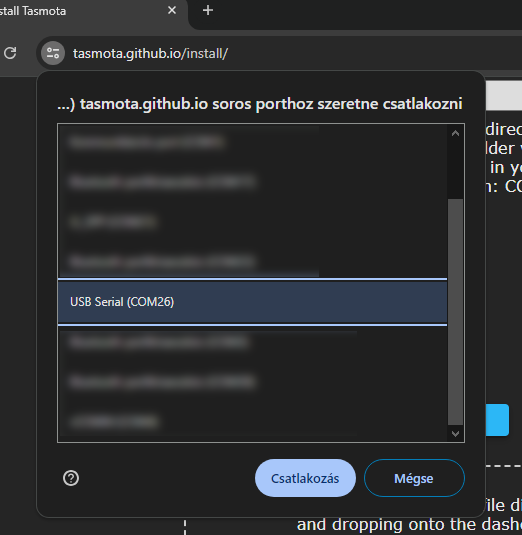Image resolution: width=522 pixels, height=535 pixels.
Task: Click the Mégse cancel button
Action: (414, 478)
